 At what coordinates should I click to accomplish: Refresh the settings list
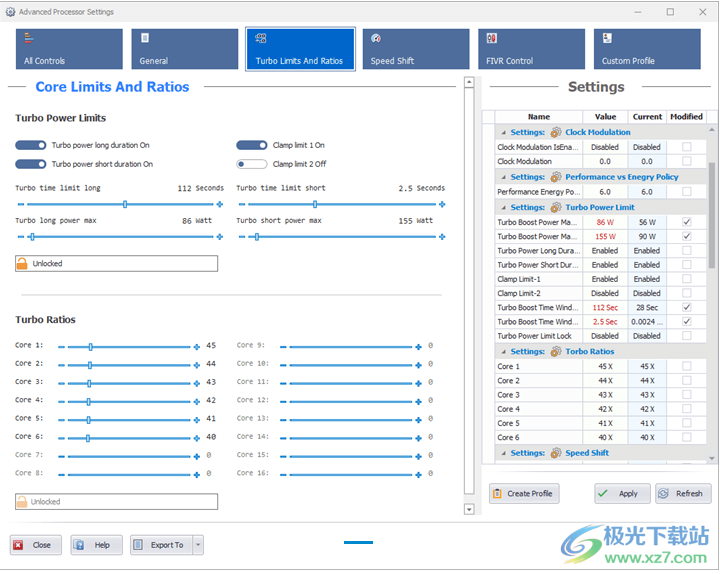tap(683, 494)
